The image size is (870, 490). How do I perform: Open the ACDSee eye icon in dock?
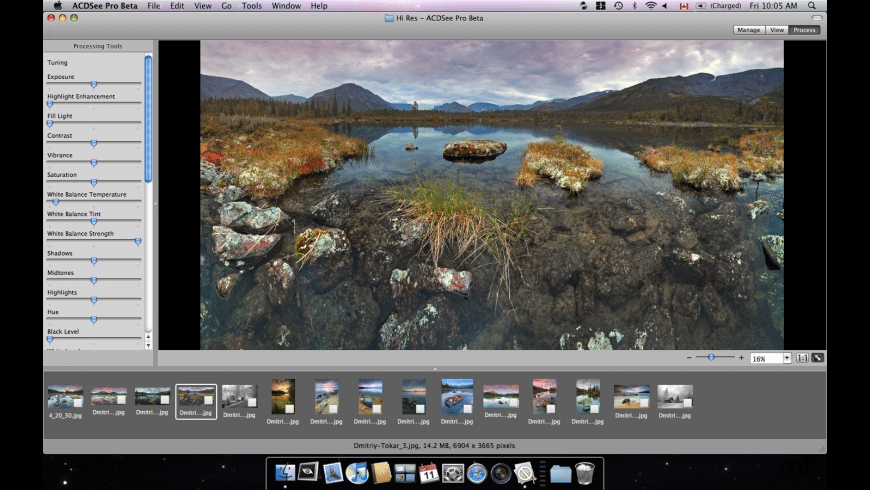[309, 472]
